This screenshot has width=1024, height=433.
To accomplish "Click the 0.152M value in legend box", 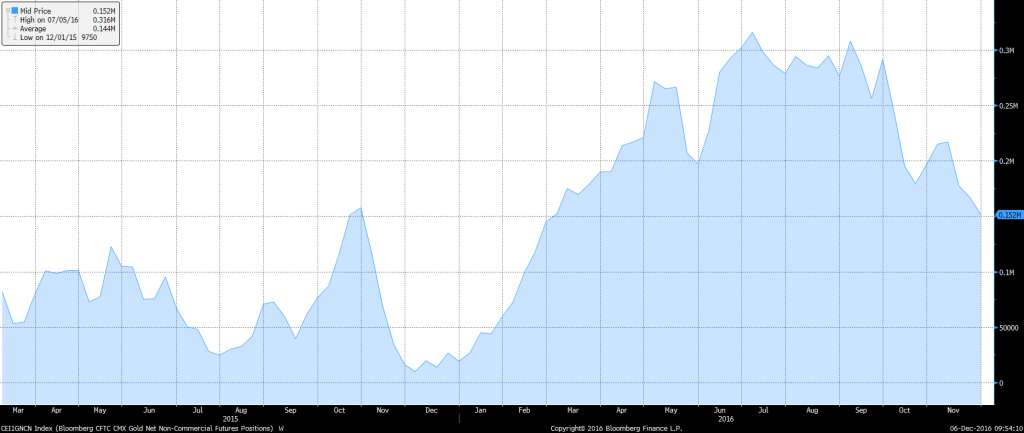I will (104, 11).
